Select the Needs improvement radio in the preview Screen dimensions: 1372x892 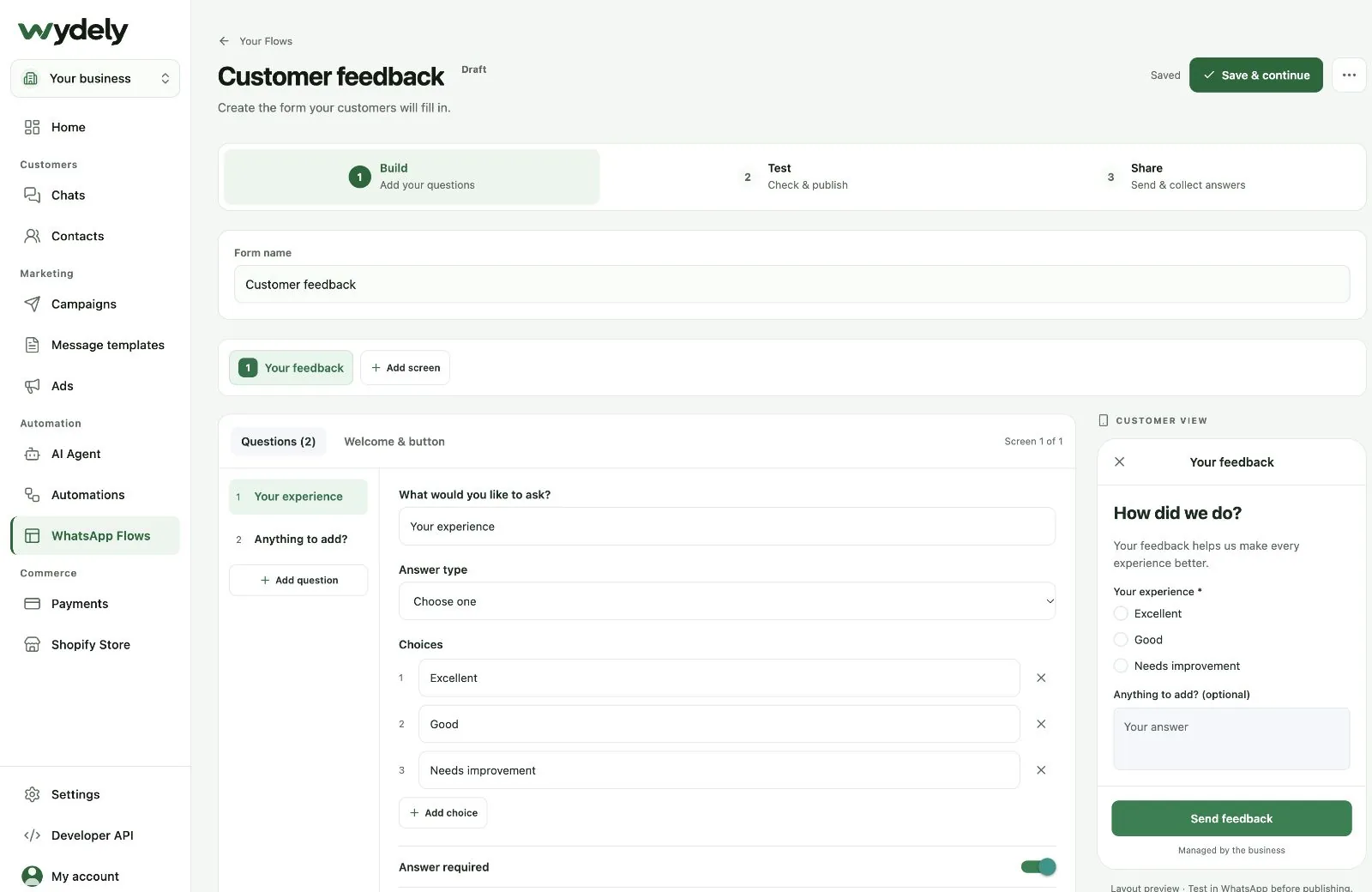coord(1121,666)
